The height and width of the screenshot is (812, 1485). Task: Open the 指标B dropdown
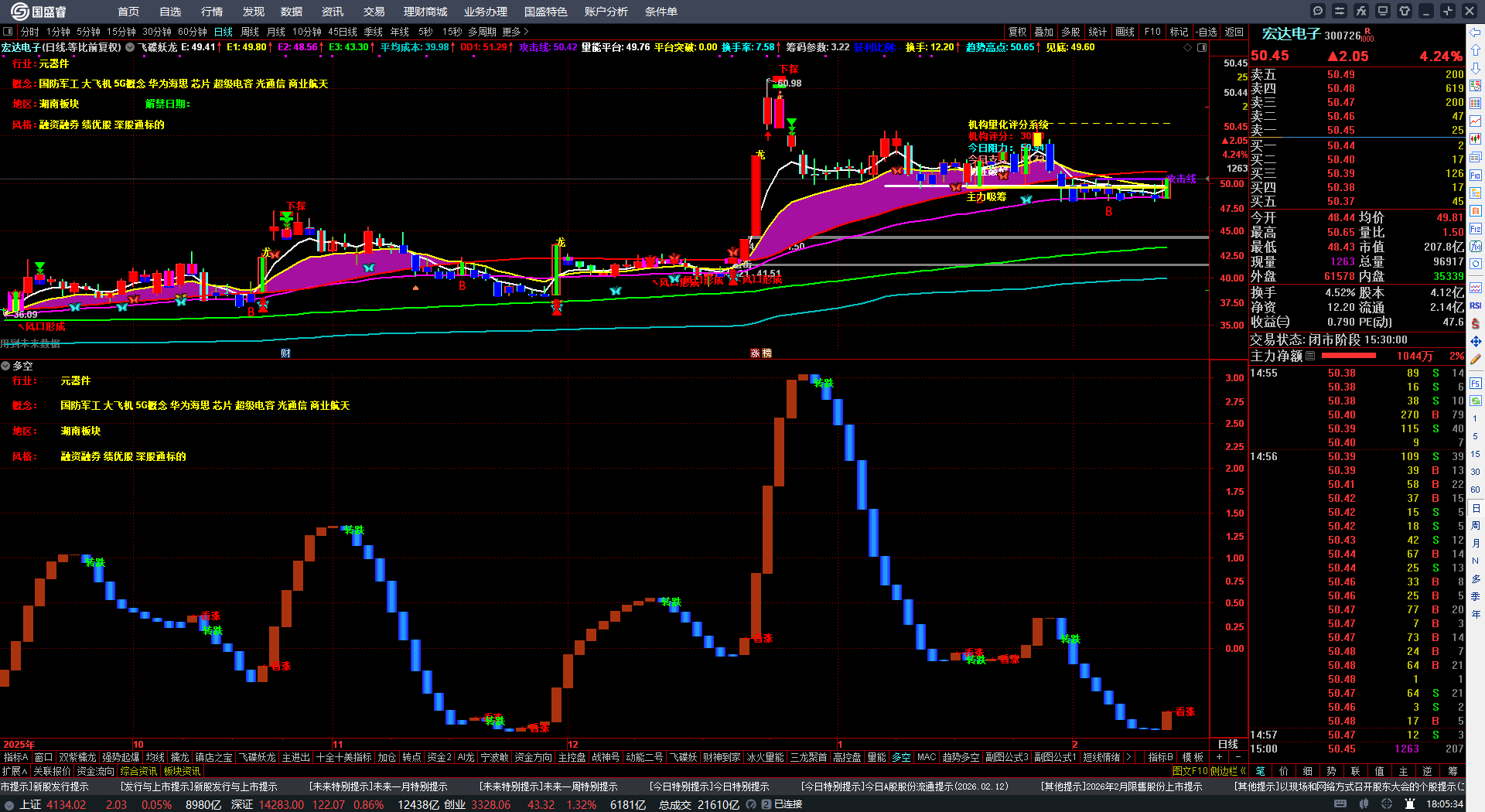coord(1161,757)
